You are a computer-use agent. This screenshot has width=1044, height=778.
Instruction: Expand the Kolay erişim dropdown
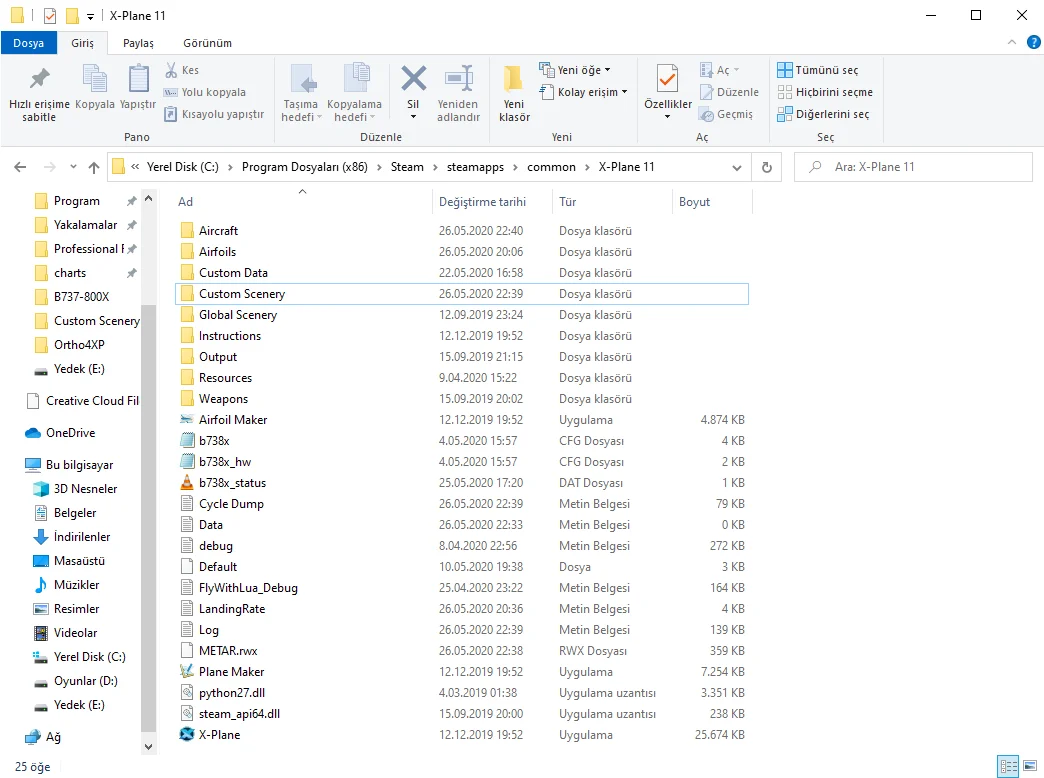(624, 92)
